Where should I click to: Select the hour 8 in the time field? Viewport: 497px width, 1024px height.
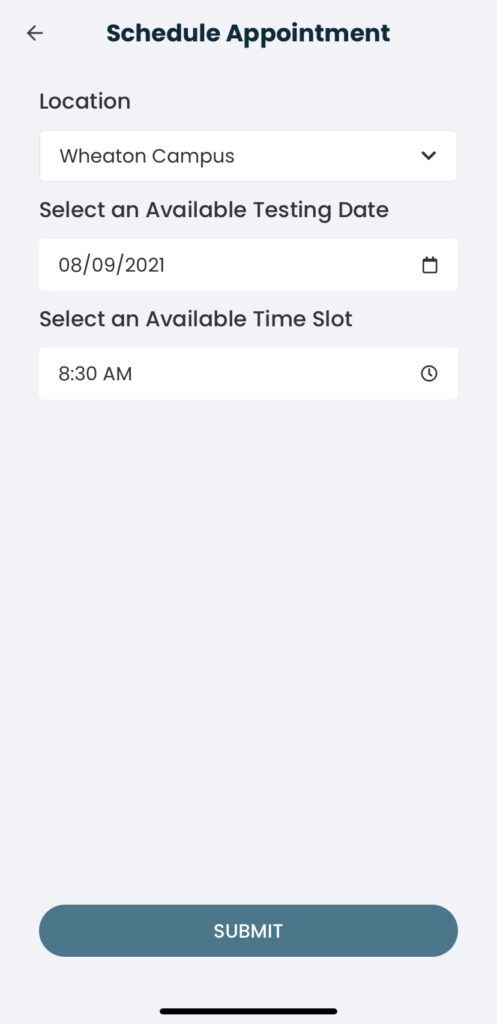(x=63, y=374)
